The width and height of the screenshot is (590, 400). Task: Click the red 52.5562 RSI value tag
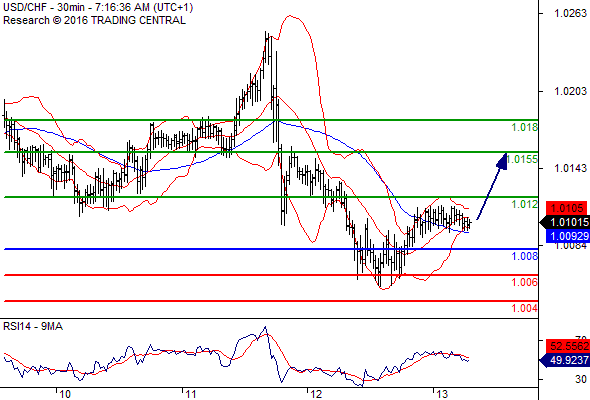point(567,346)
